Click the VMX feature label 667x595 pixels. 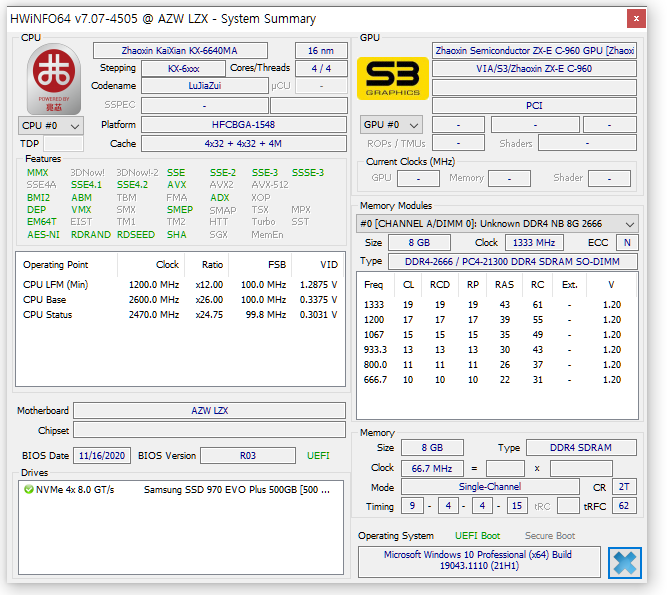[x=81, y=210]
